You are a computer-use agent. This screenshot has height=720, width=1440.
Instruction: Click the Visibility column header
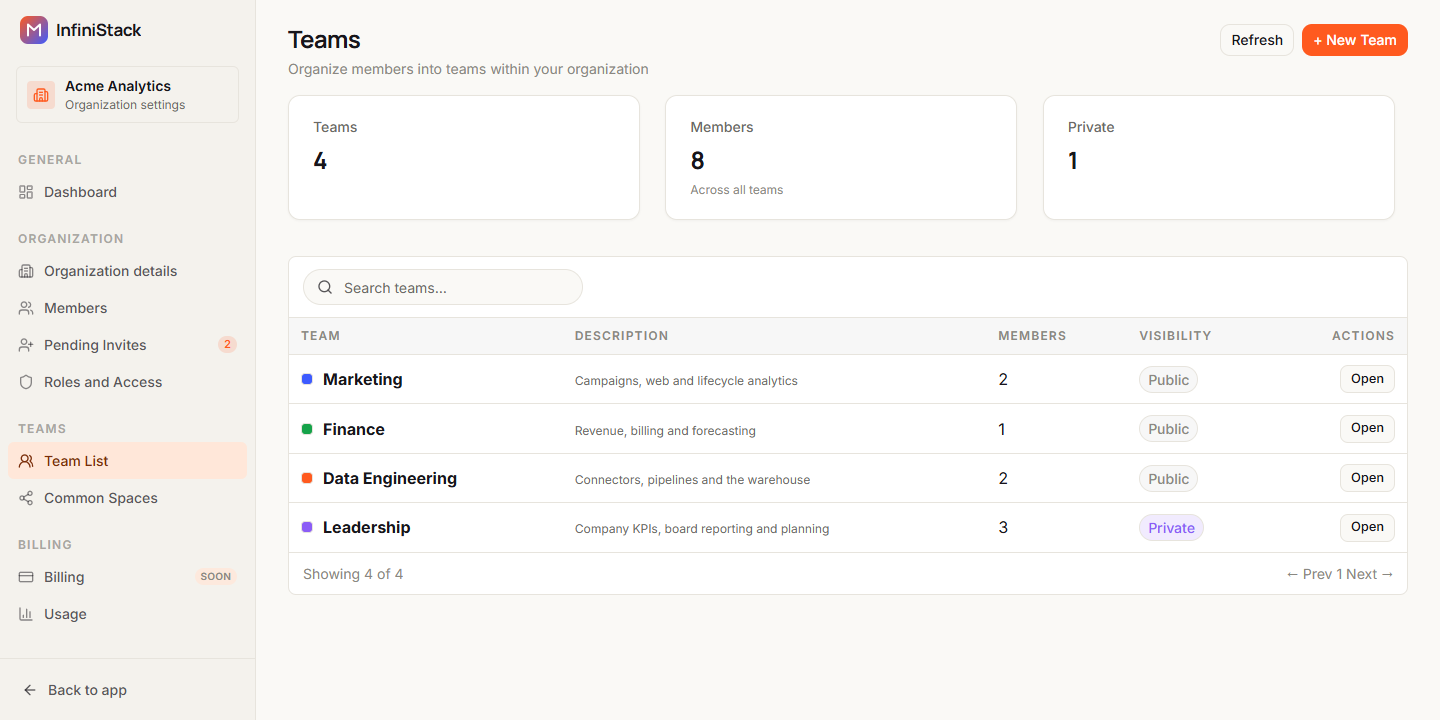click(1175, 336)
